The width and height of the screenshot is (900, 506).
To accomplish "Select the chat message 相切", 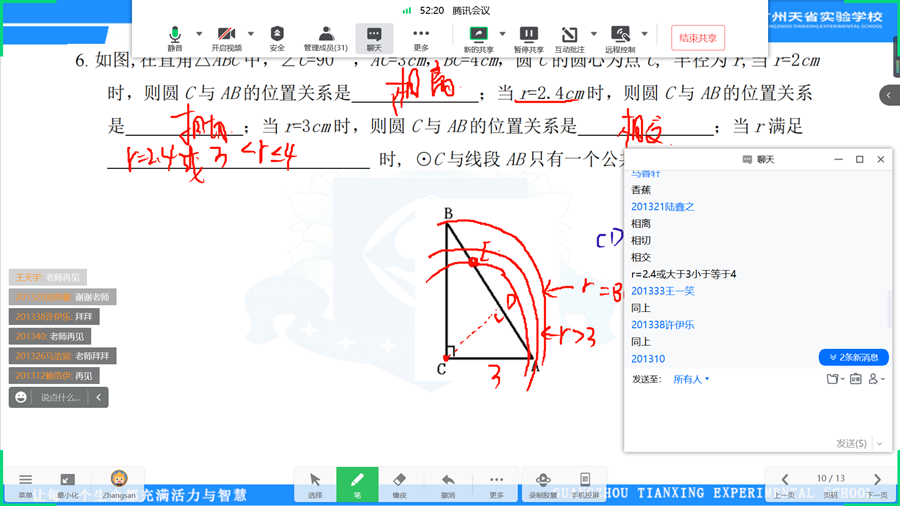I will coord(641,240).
